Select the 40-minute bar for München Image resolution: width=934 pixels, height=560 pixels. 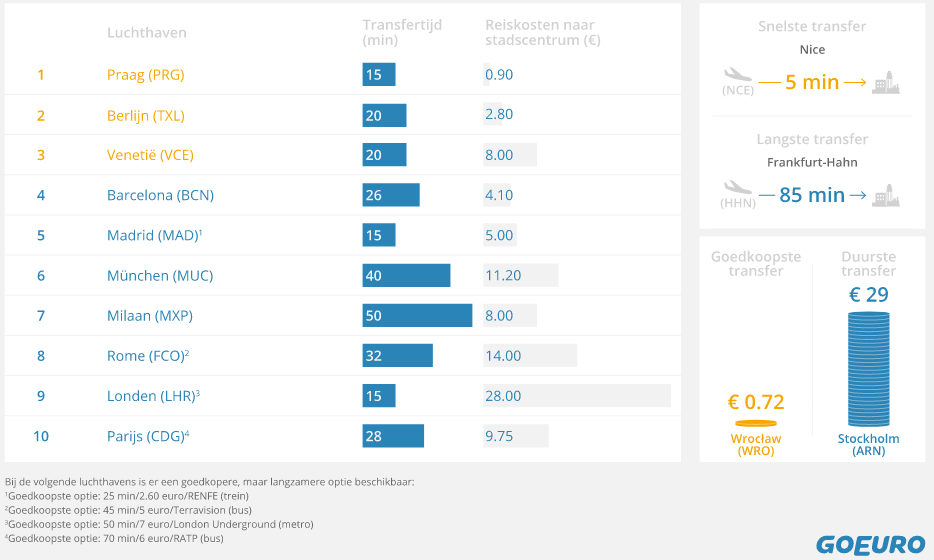click(x=406, y=276)
